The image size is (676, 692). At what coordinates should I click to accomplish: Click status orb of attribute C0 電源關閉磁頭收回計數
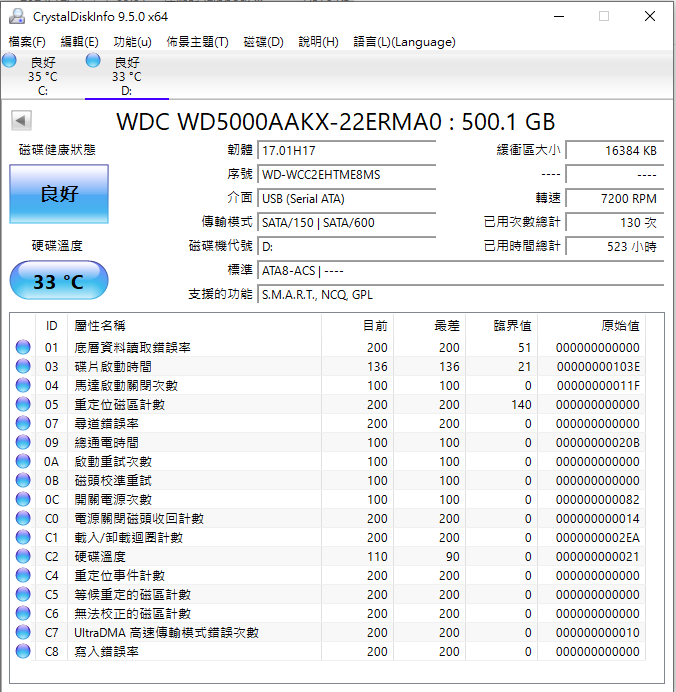click(23, 518)
